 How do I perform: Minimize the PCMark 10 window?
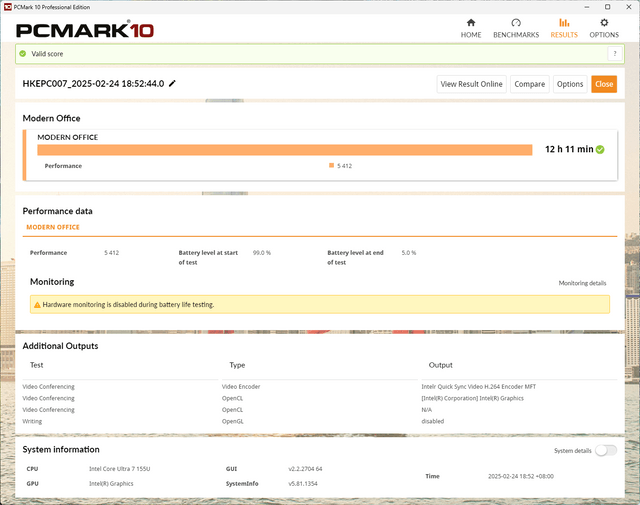587,7
